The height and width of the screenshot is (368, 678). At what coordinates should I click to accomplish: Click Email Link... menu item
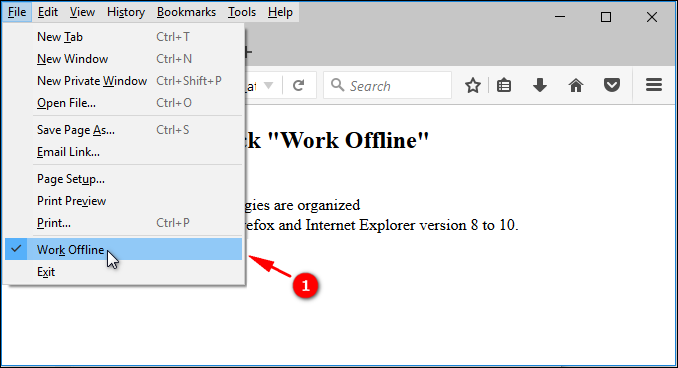point(124,152)
